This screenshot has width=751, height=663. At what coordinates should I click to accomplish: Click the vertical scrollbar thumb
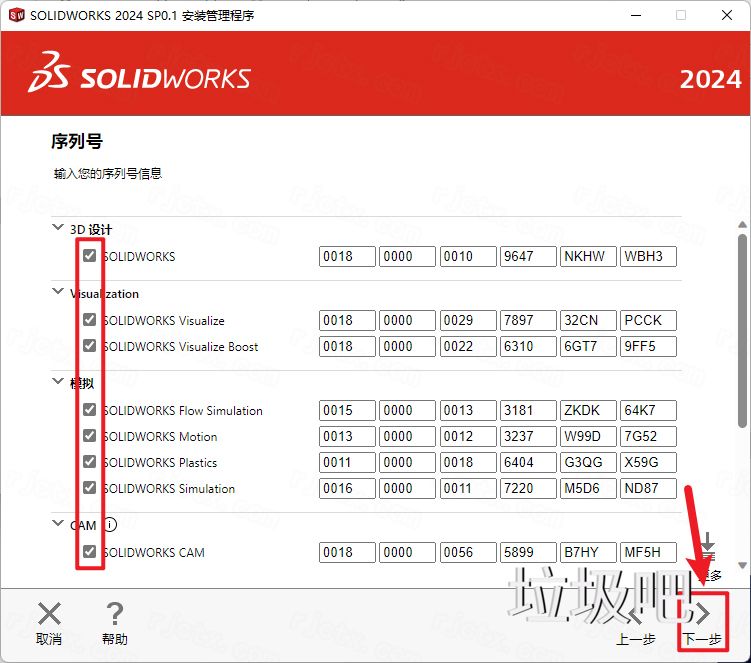[742, 330]
